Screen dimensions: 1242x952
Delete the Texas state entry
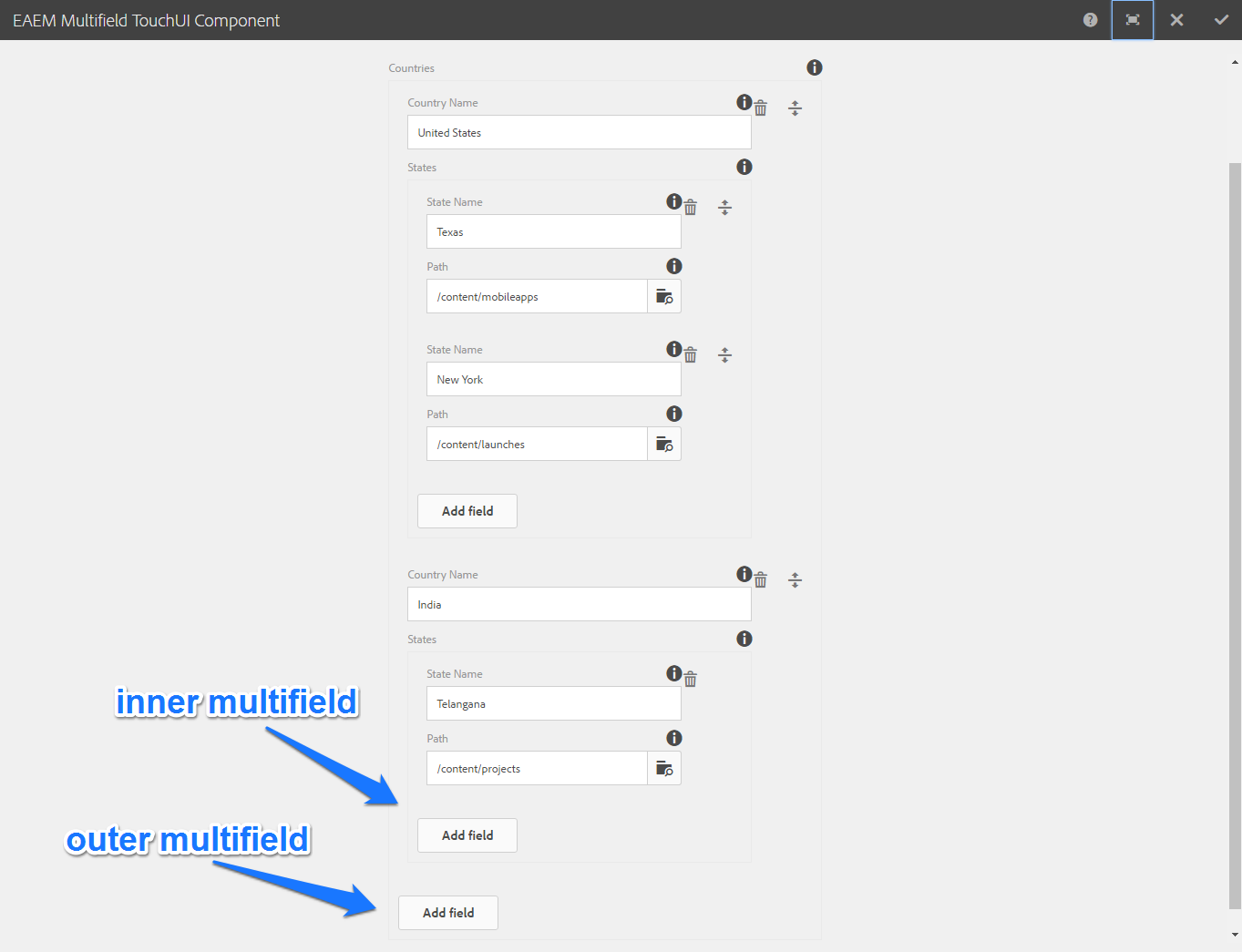click(690, 207)
